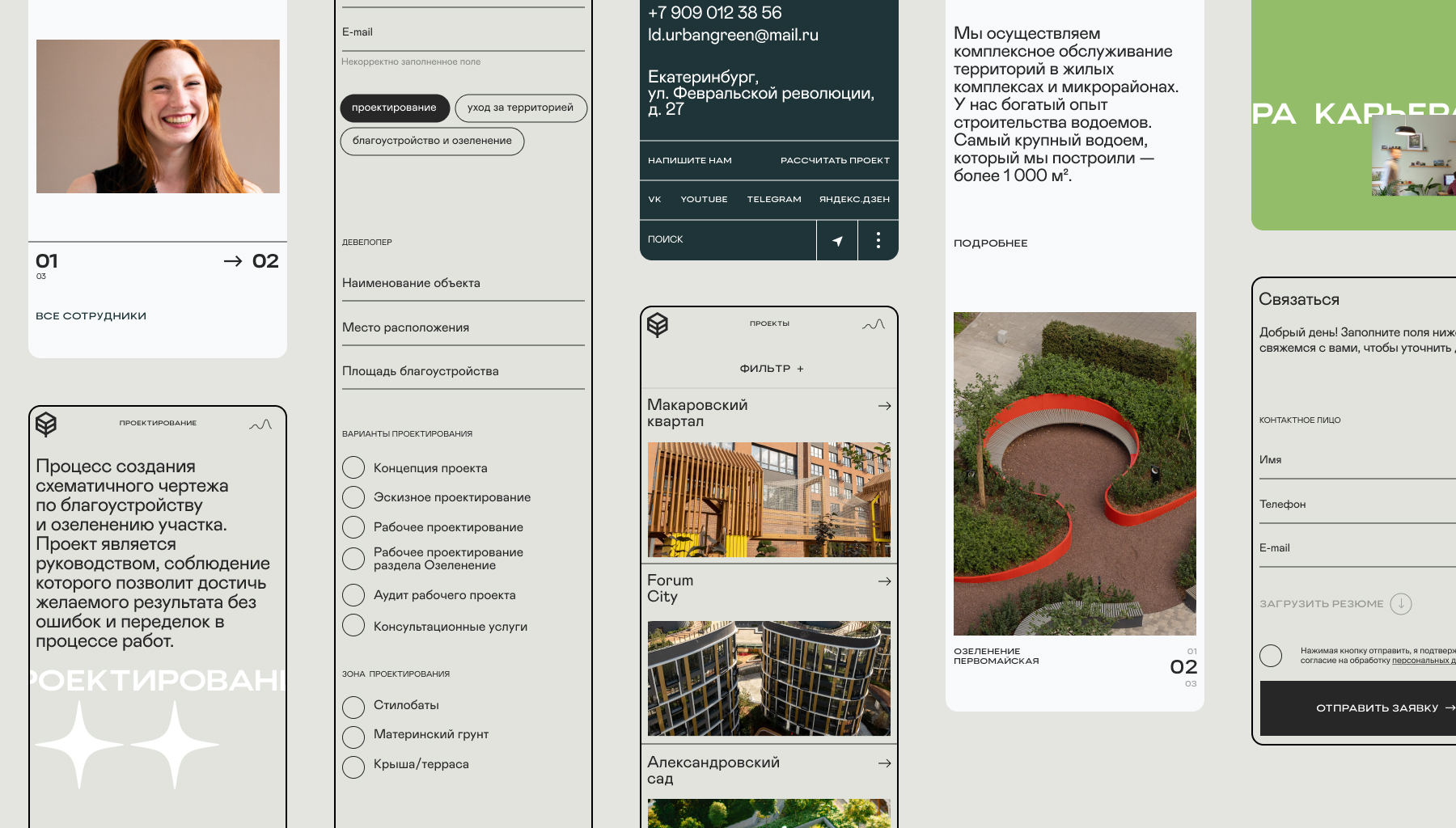Open the Telegram link in footer
The width and height of the screenshot is (1456, 828).
[773, 200]
